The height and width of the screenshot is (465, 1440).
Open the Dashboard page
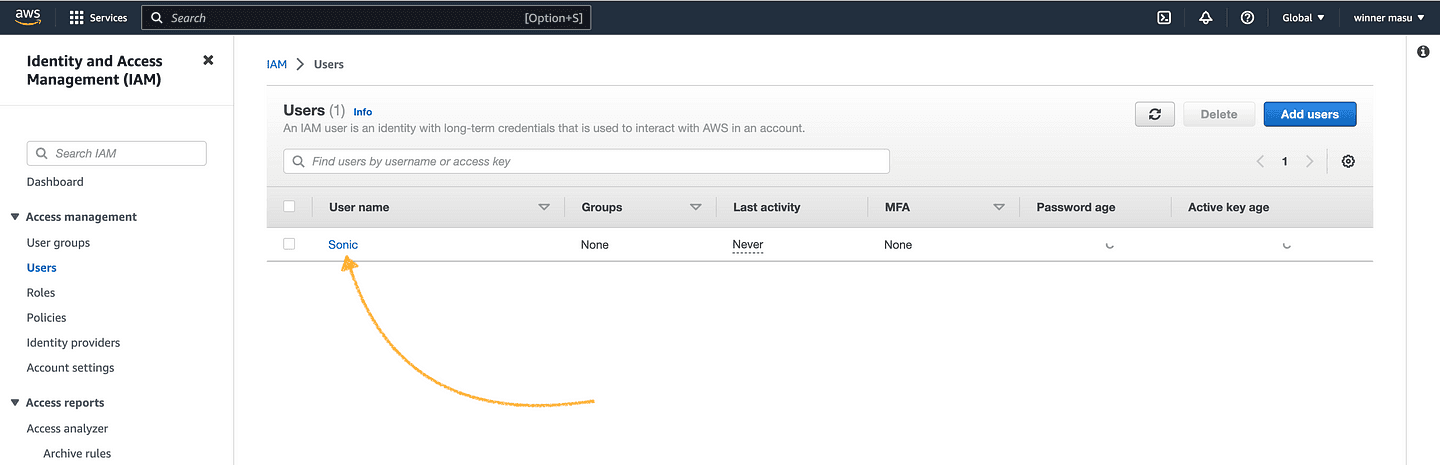(55, 182)
